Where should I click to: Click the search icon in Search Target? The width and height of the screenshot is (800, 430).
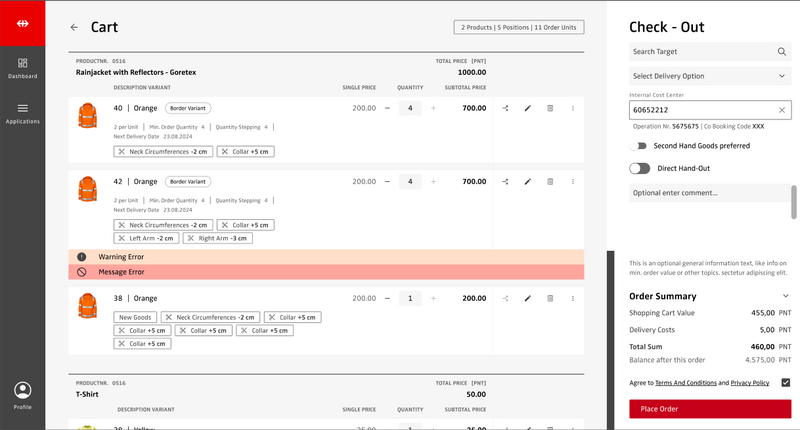(x=782, y=51)
